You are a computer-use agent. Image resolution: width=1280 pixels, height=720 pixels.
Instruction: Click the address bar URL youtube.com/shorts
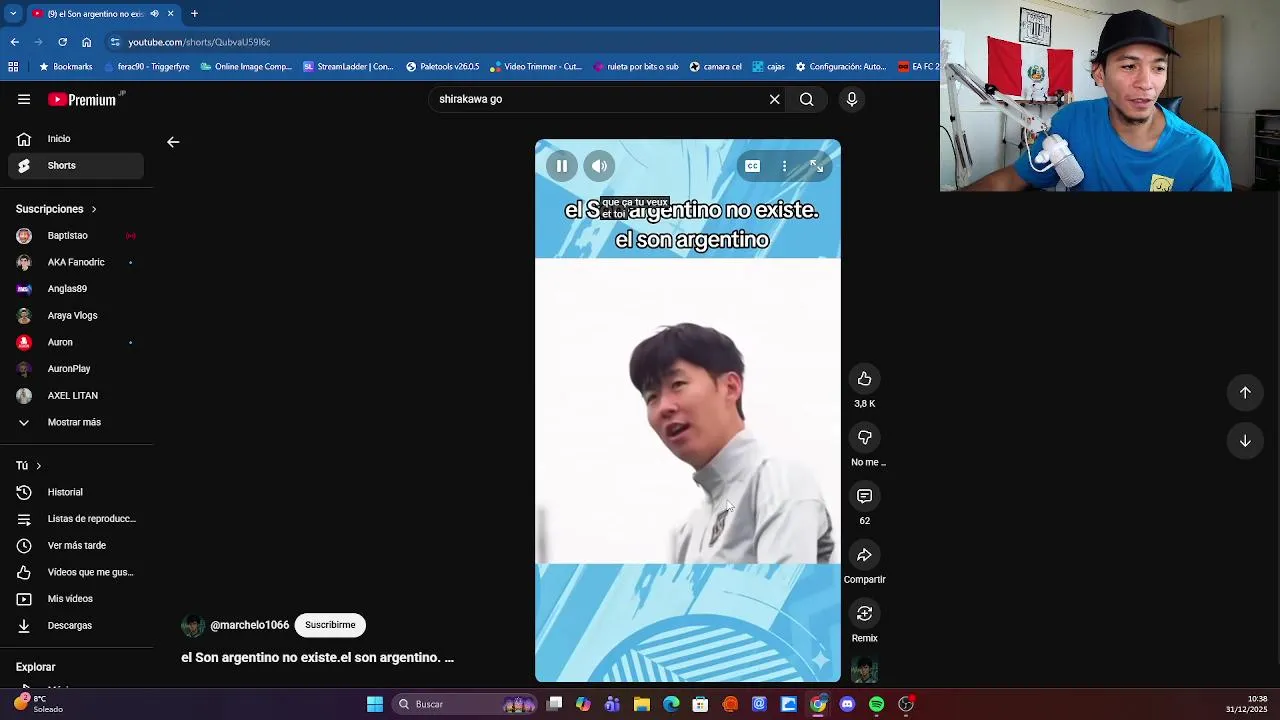click(199, 42)
